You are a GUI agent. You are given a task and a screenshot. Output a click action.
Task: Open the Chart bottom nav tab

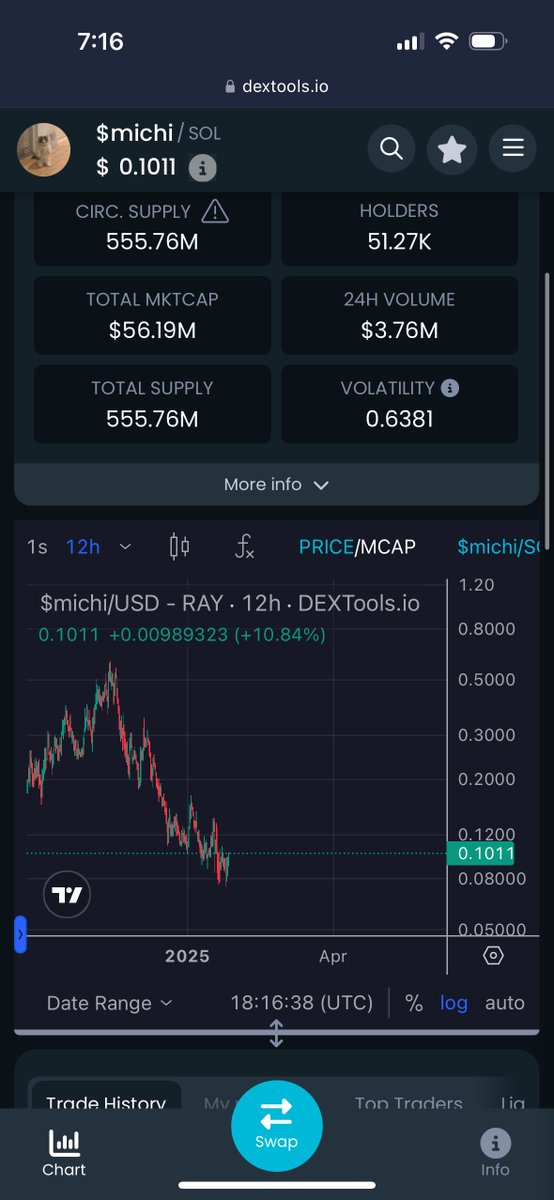pyautogui.click(x=64, y=1152)
